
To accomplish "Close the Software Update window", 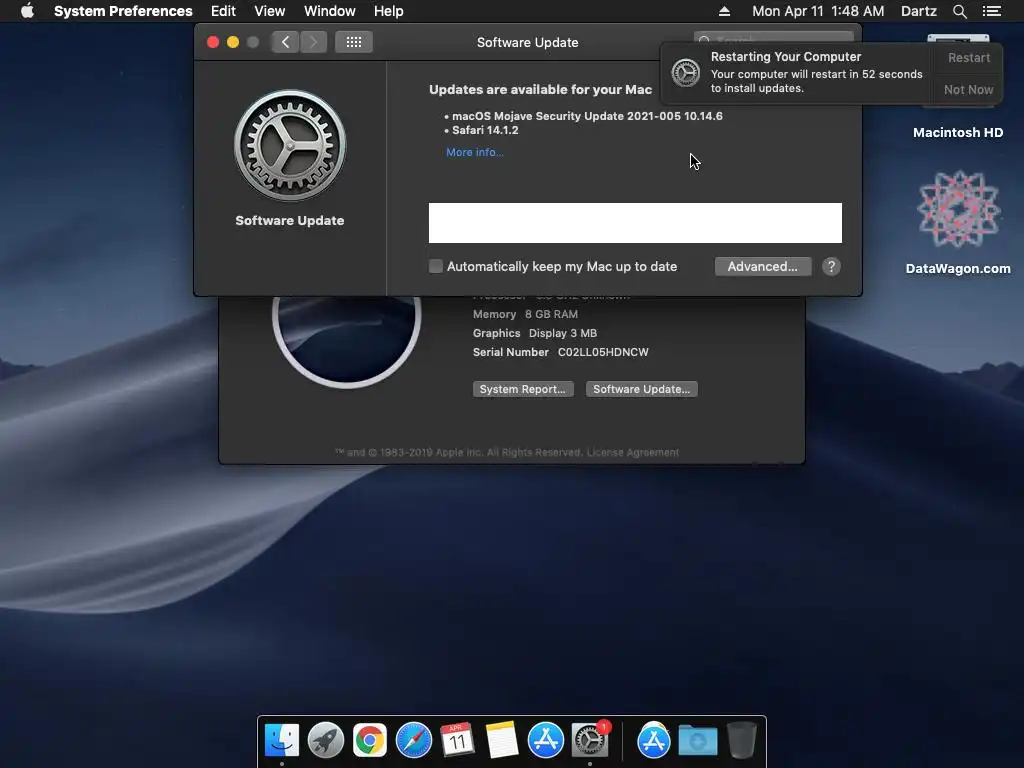I will coord(213,42).
